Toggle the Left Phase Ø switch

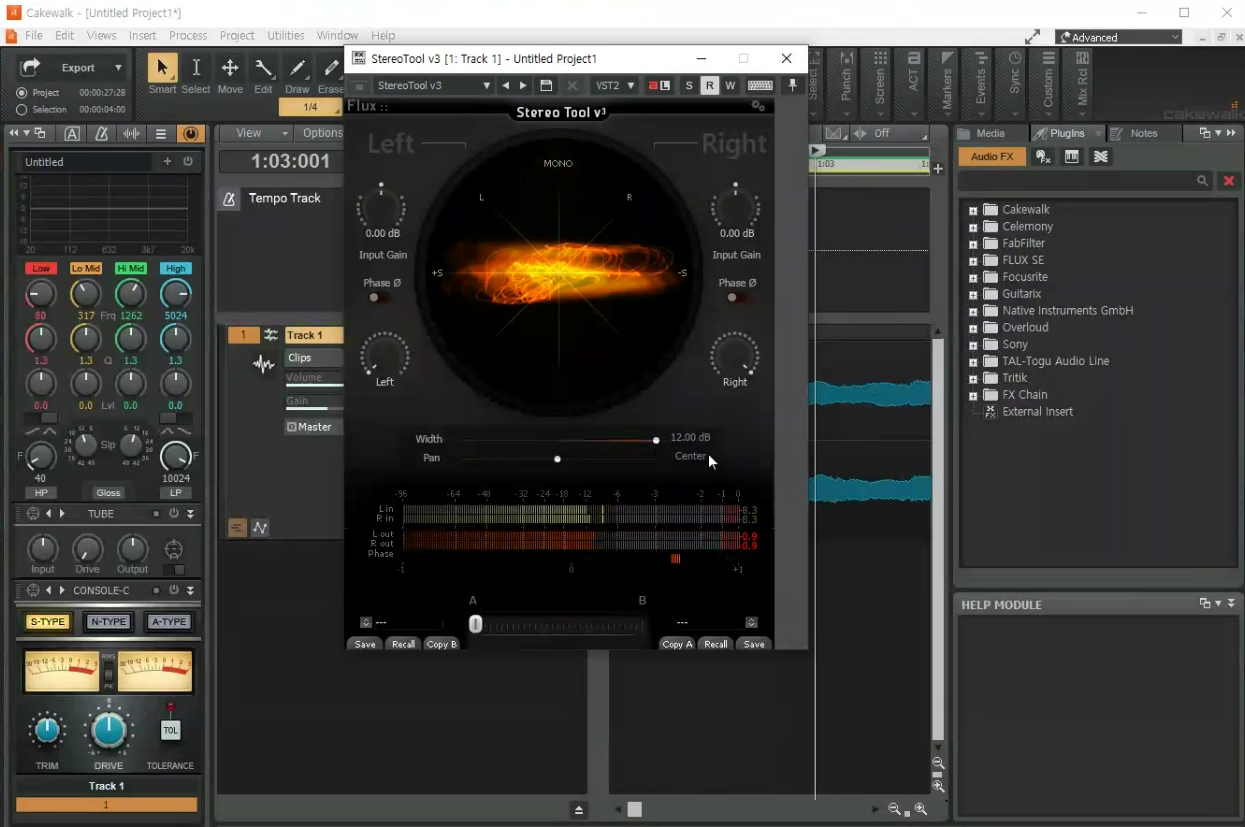(x=378, y=297)
